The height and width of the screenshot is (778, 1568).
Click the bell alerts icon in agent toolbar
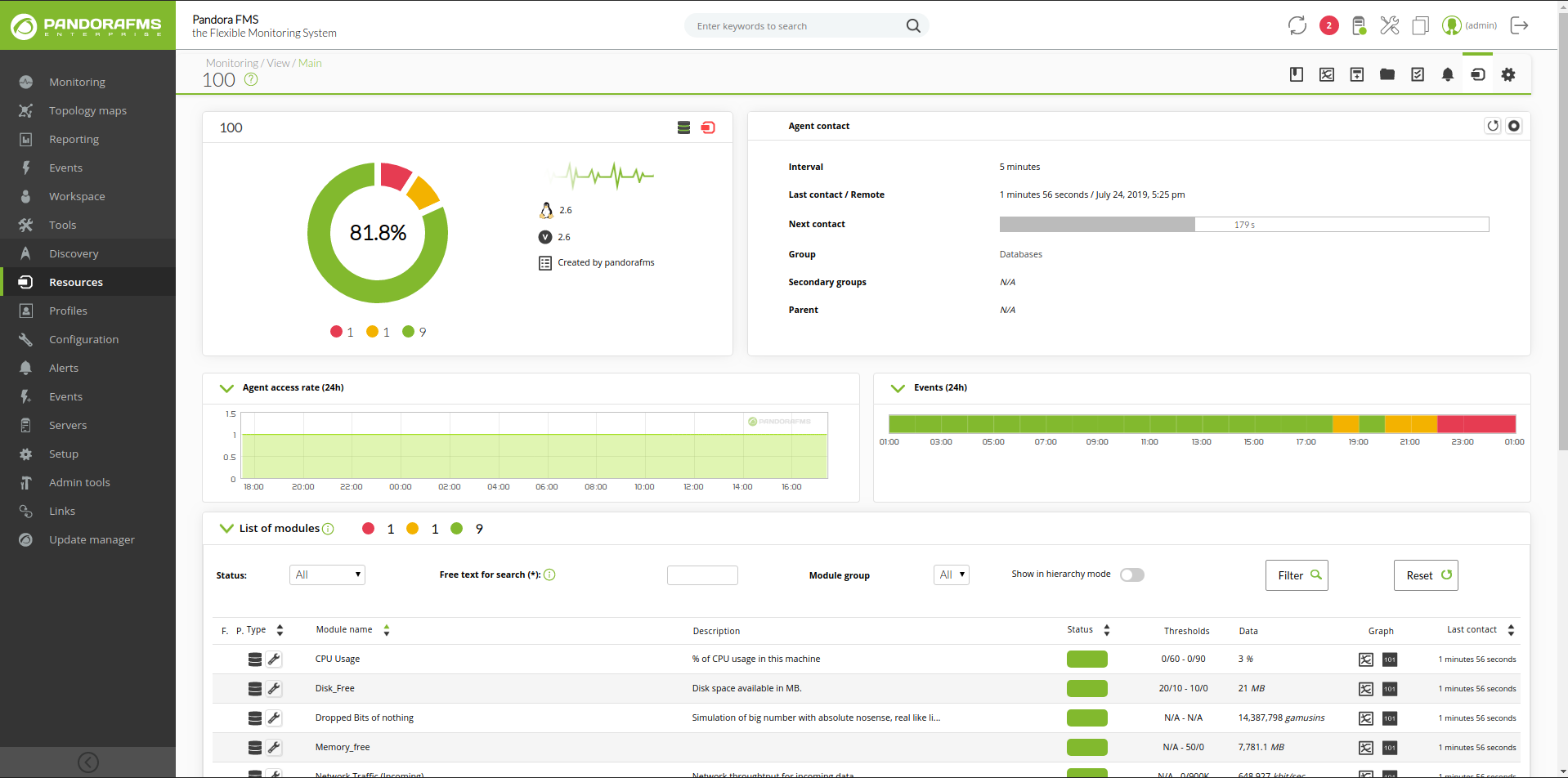1448,74
